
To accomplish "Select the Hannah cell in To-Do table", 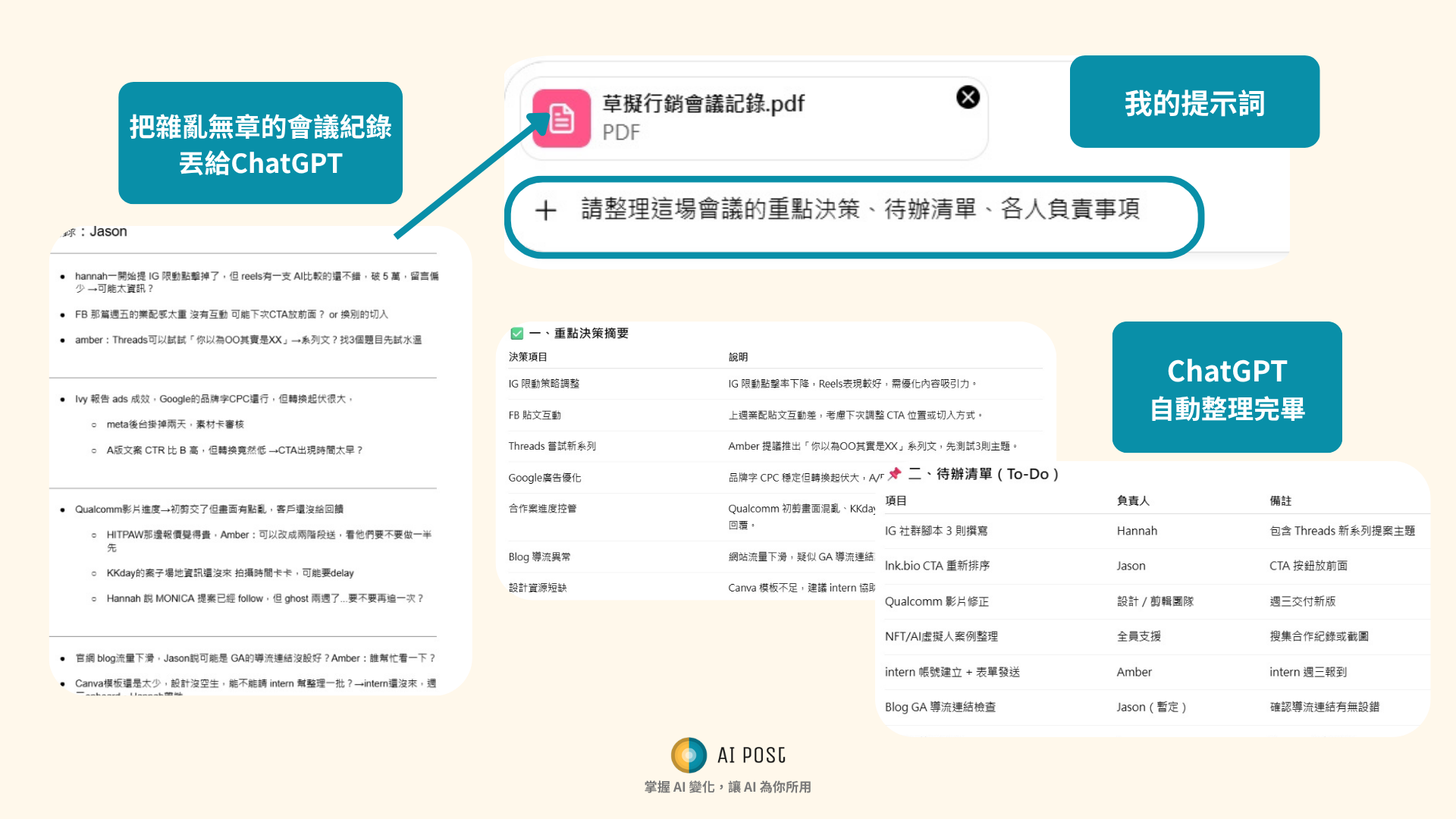I will pyautogui.click(x=1137, y=531).
